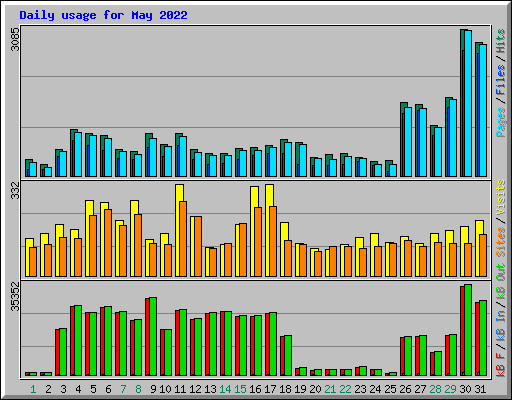
Task: Click the green kB Out bar for day 28
Action: pyautogui.click(x=438, y=363)
